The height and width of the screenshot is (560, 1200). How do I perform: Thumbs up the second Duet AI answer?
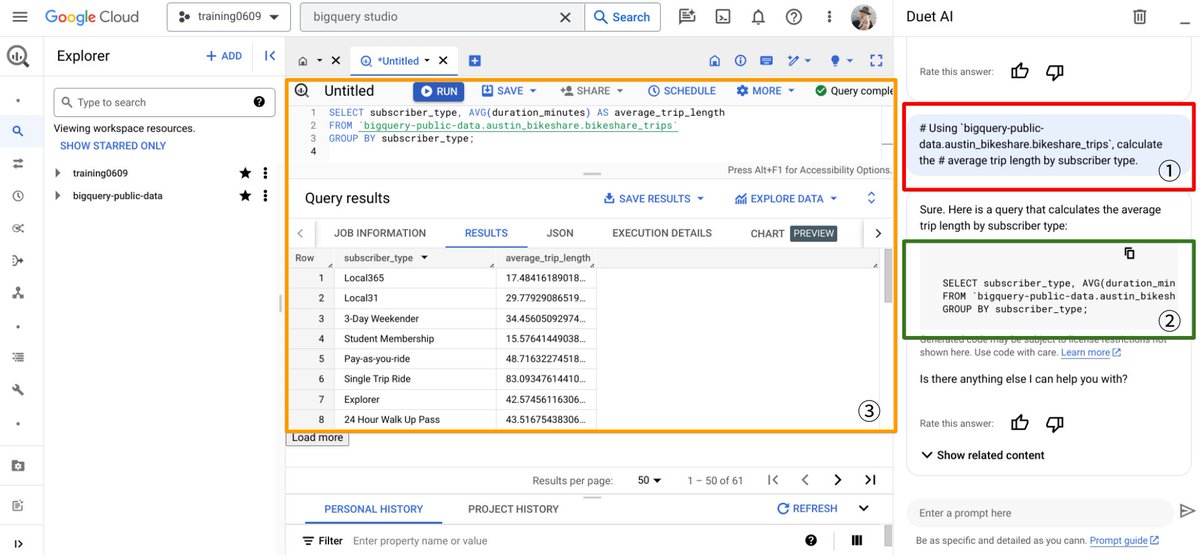coord(1019,423)
